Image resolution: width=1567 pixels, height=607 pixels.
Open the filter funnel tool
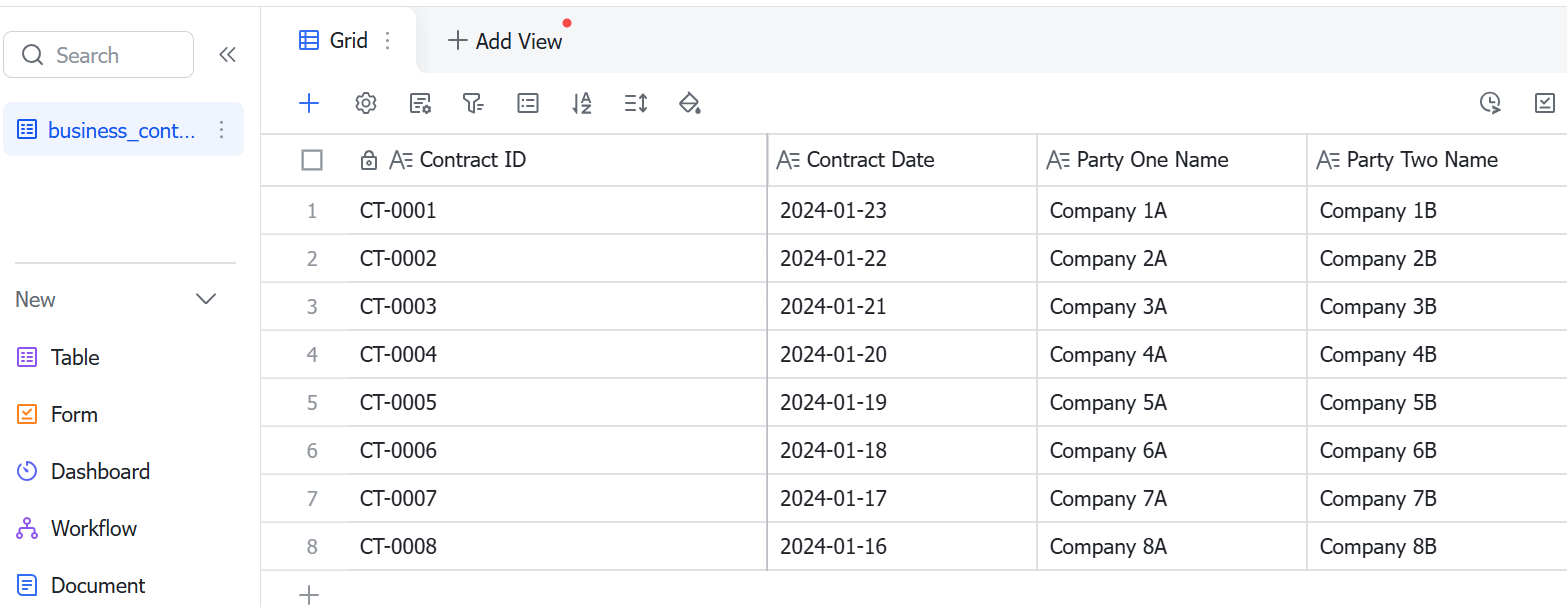(473, 103)
